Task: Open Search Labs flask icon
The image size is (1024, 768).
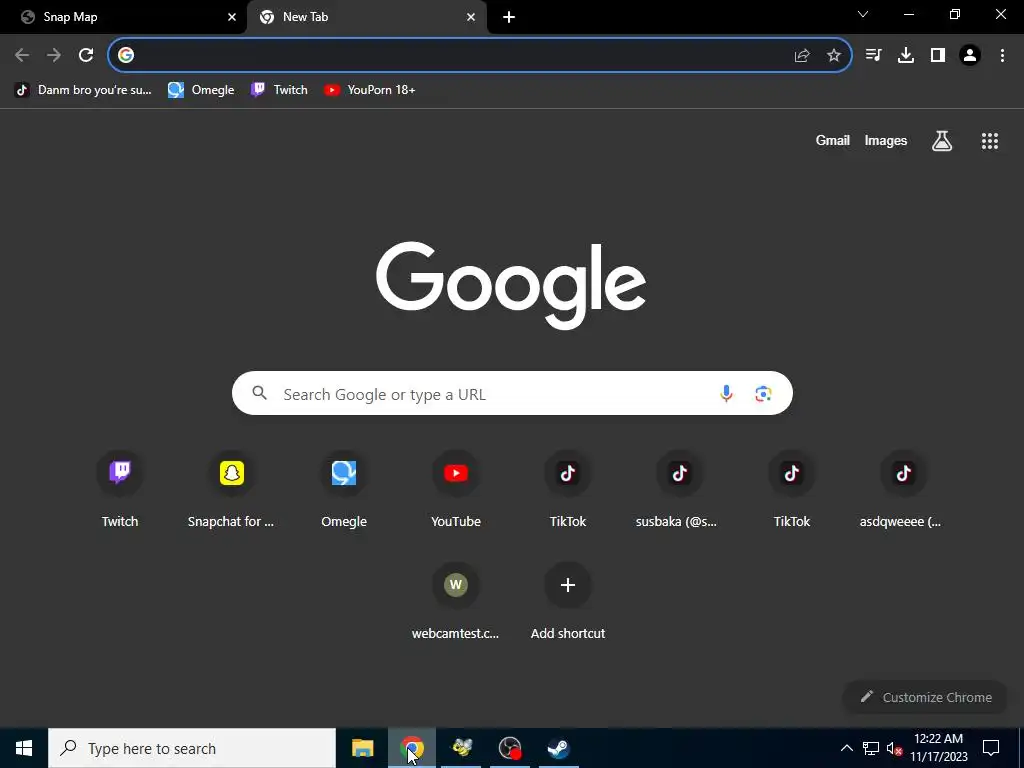Action: tap(942, 140)
